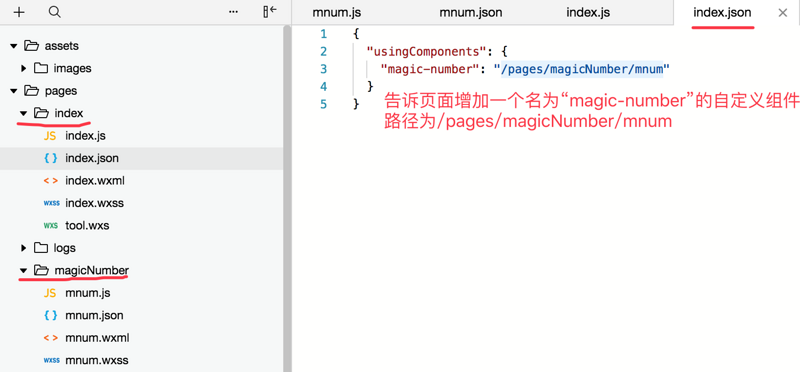Click line number 3 in the gutter
Viewport: 800px width, 372px height.
coord(323,69)
